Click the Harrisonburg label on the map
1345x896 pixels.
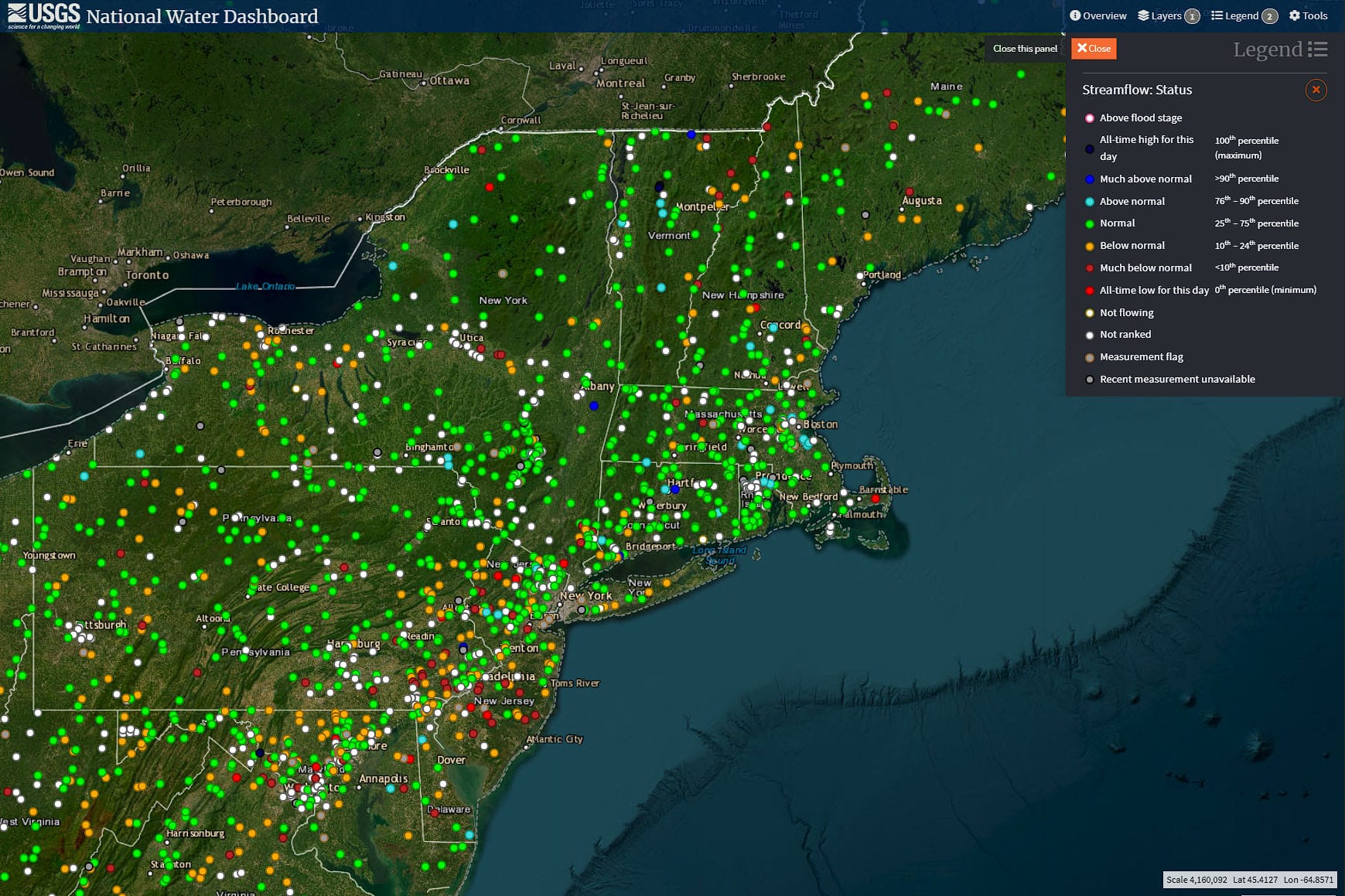point(195,833)
